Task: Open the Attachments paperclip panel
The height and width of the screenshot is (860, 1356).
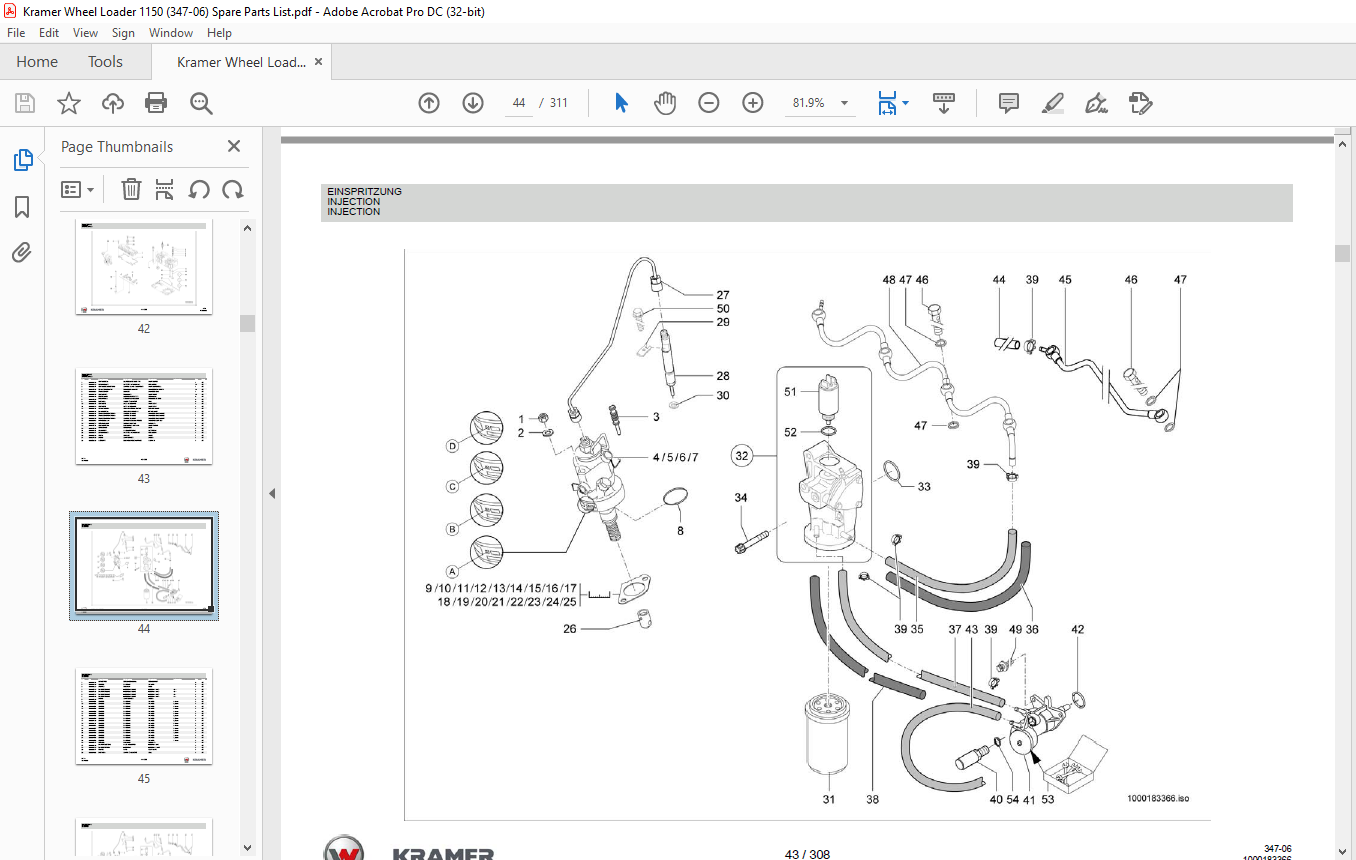Action: tap(22, 252)
